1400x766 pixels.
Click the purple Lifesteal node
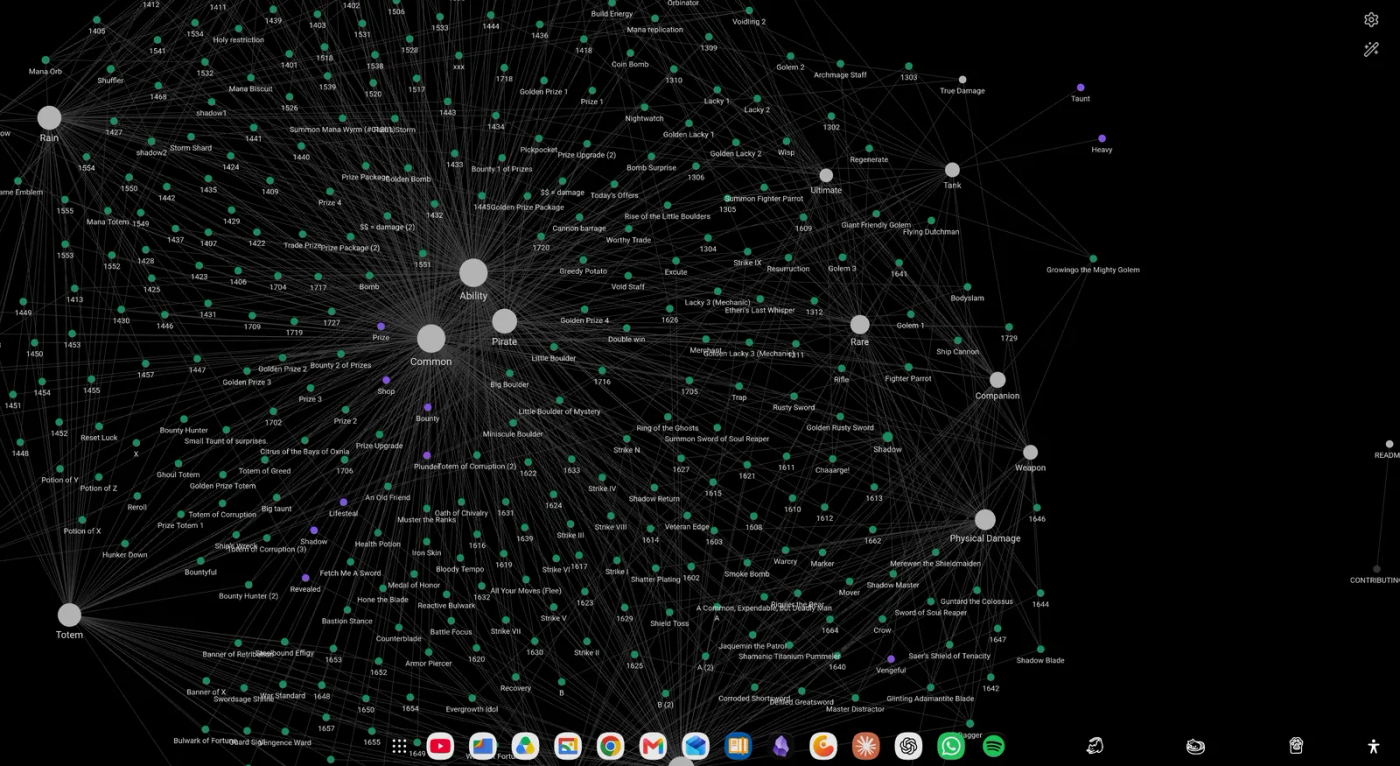click(x=343, y=502)
